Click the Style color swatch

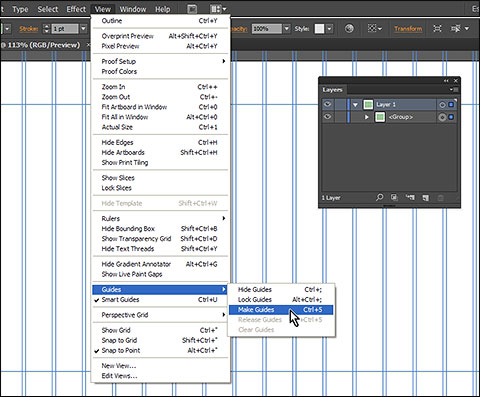click(319, 29)
